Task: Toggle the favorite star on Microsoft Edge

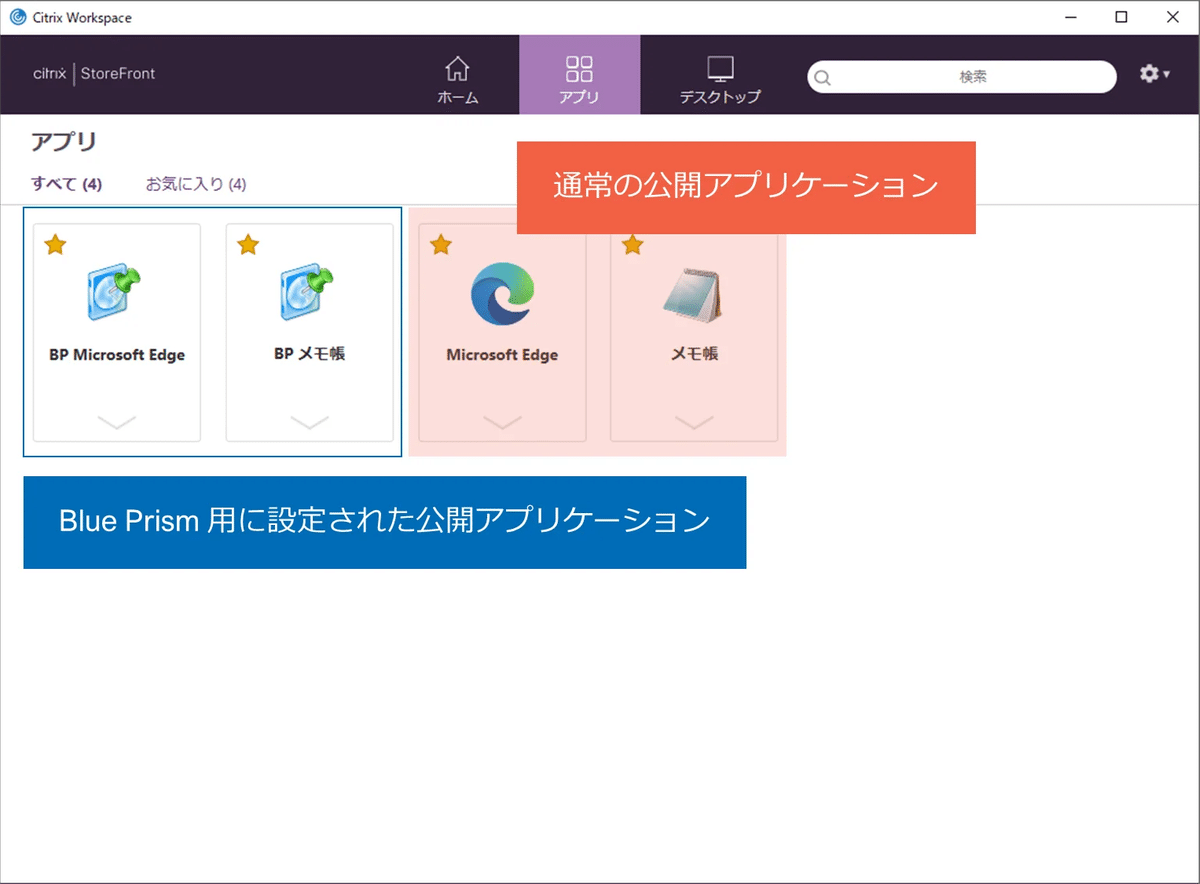Action: point(441,243)
